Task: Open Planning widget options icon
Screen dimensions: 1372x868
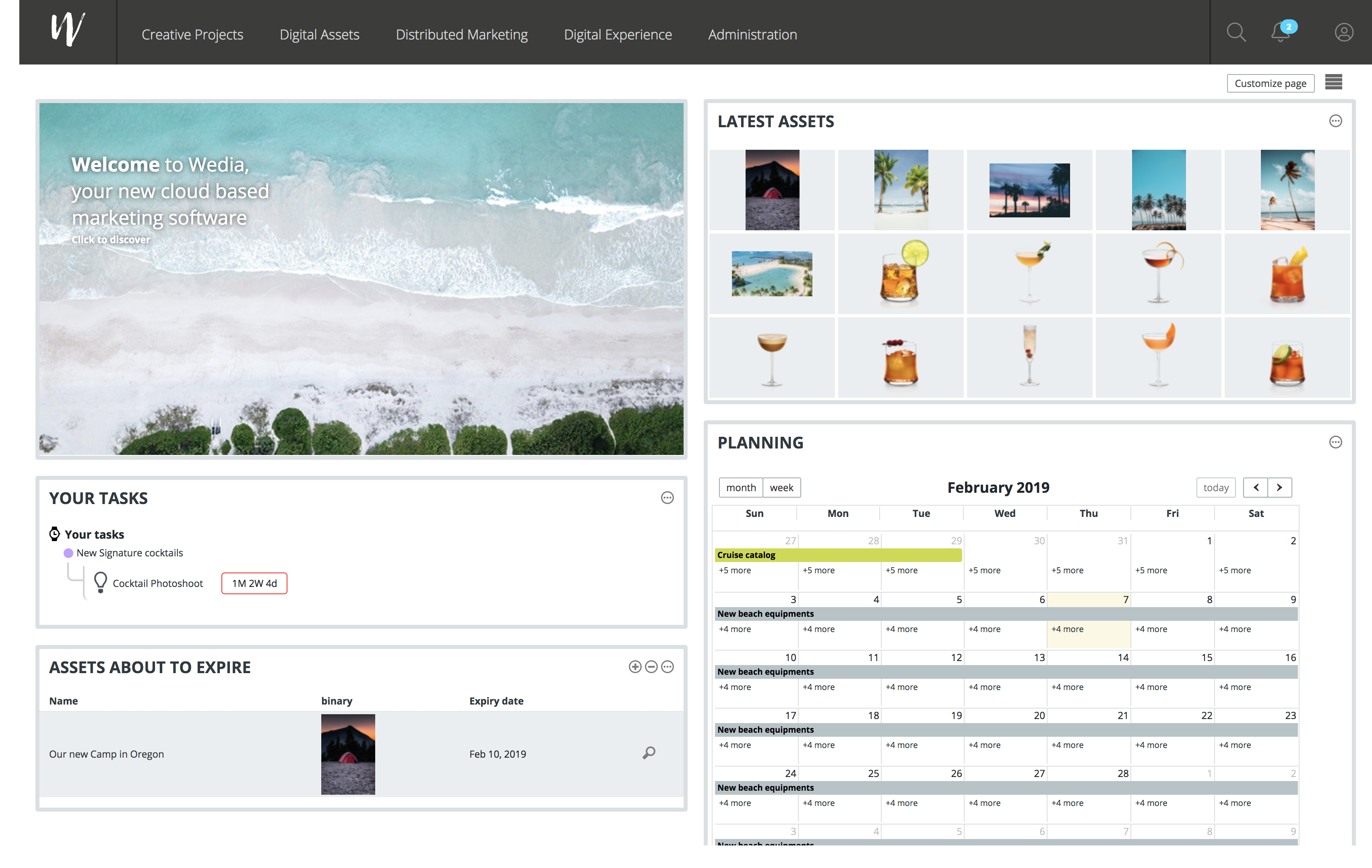Action: 1335,442
